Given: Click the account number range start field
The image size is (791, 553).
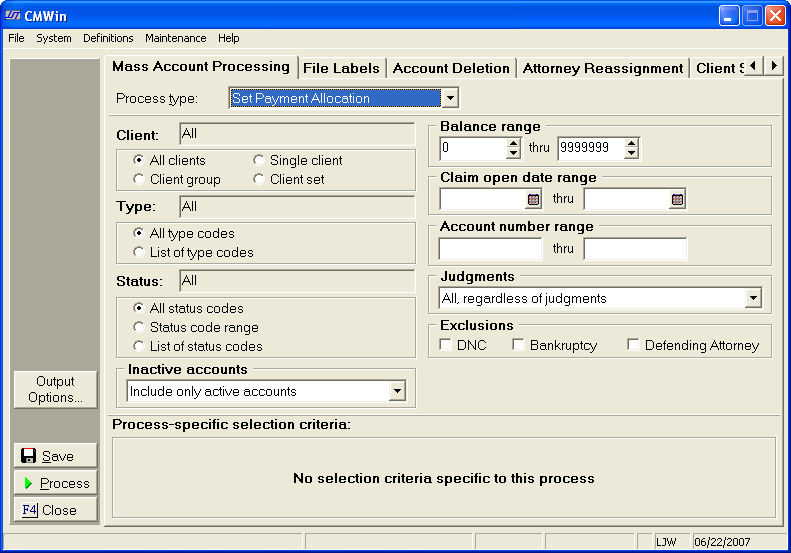Looking at the screenshot, I should (x=490, y=249).
